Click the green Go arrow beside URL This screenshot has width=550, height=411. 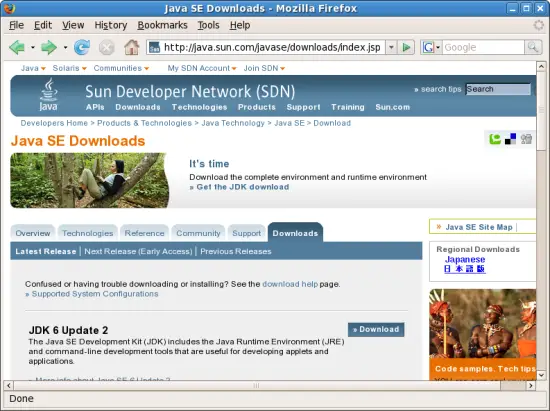[406, 47]
